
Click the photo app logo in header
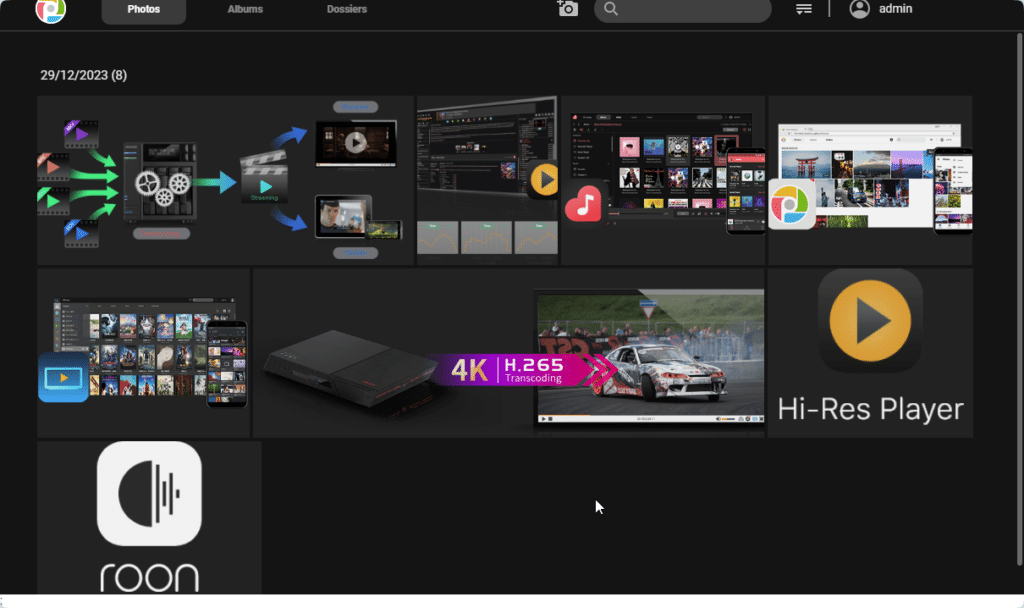pos(50,10)
